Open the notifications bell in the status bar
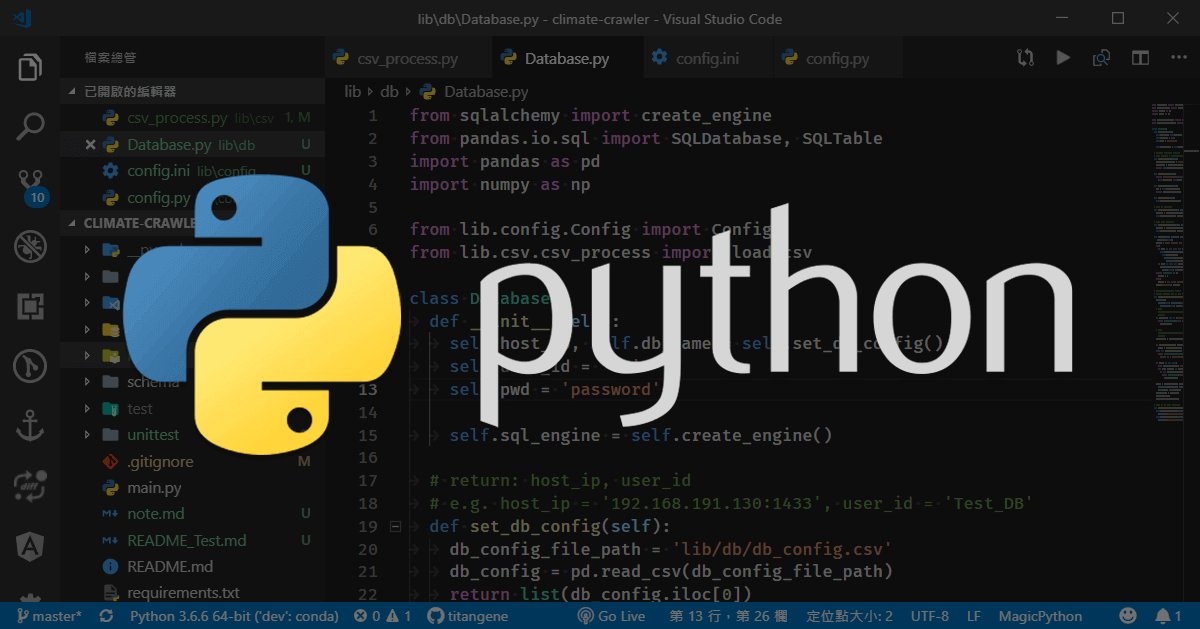This screenshot has height=629, width=1200. [1163, 616]
